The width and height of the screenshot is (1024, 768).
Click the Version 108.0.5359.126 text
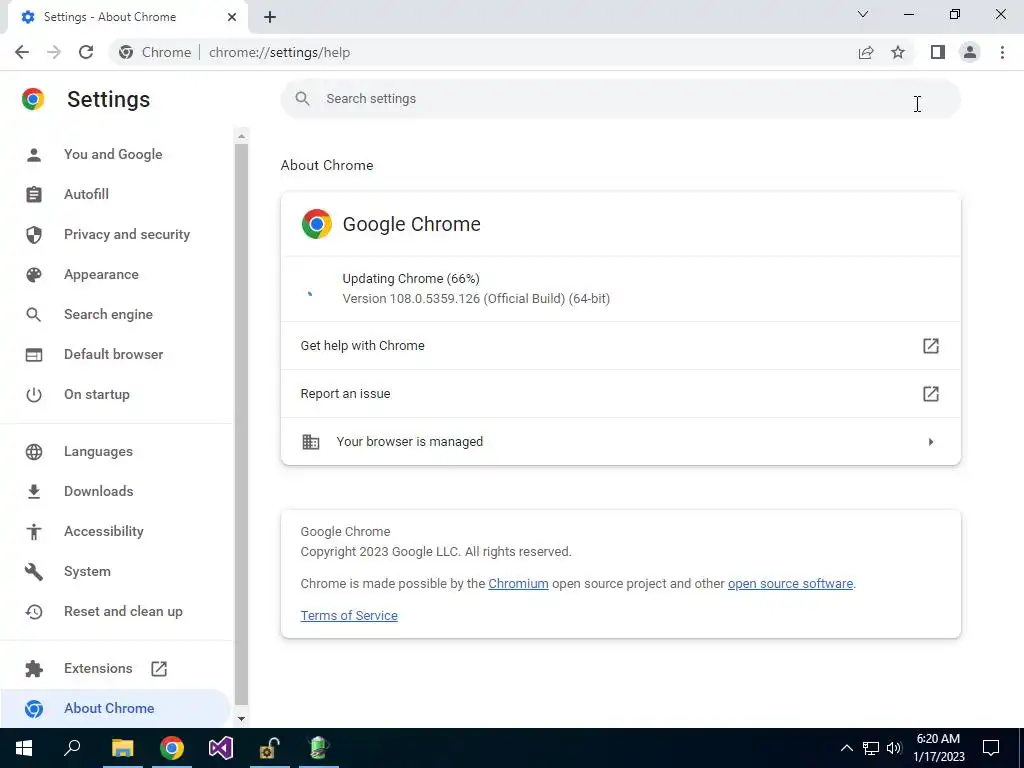click(476, 298)
